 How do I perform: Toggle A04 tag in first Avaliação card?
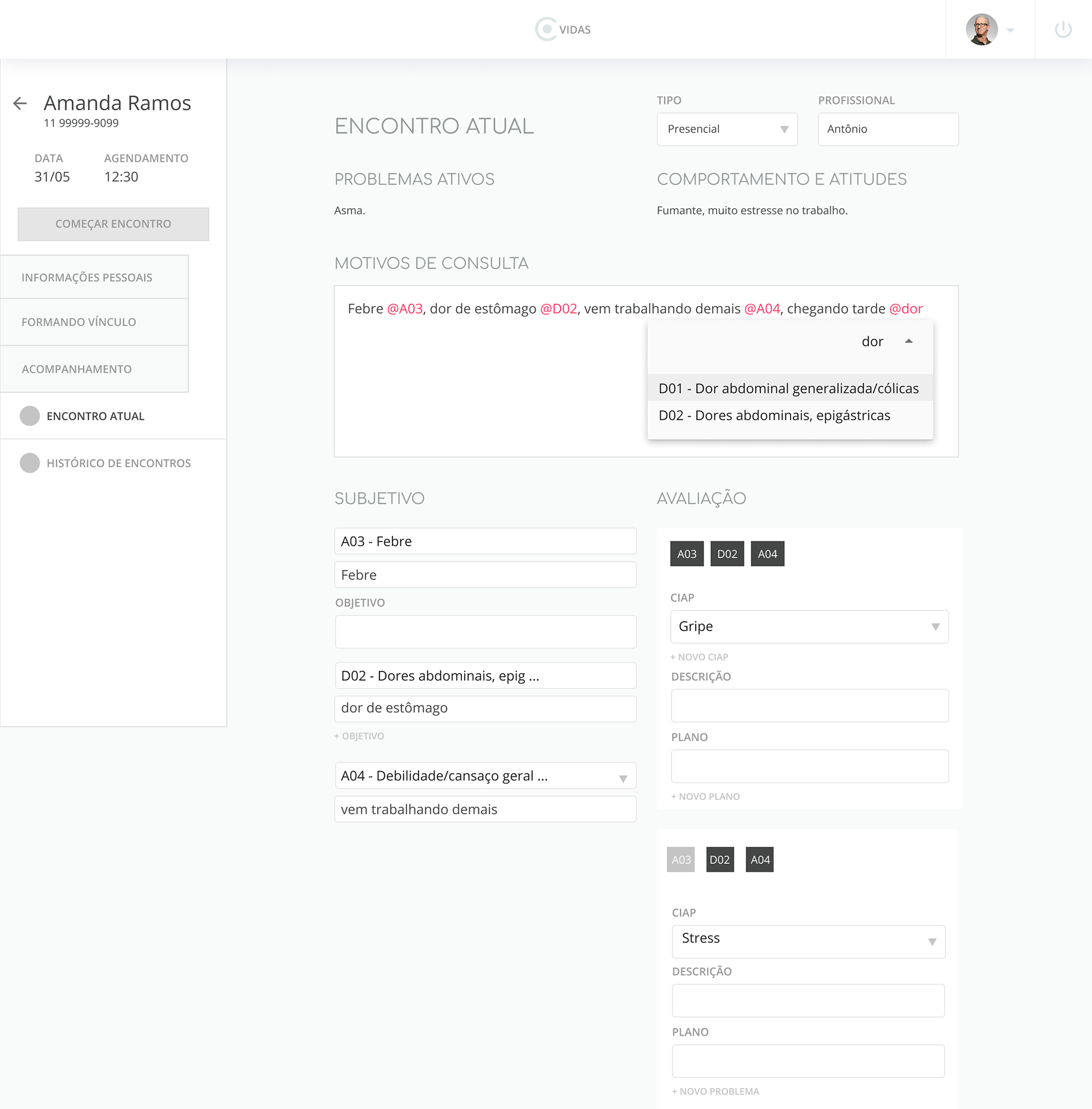click(x=767, y=554)
